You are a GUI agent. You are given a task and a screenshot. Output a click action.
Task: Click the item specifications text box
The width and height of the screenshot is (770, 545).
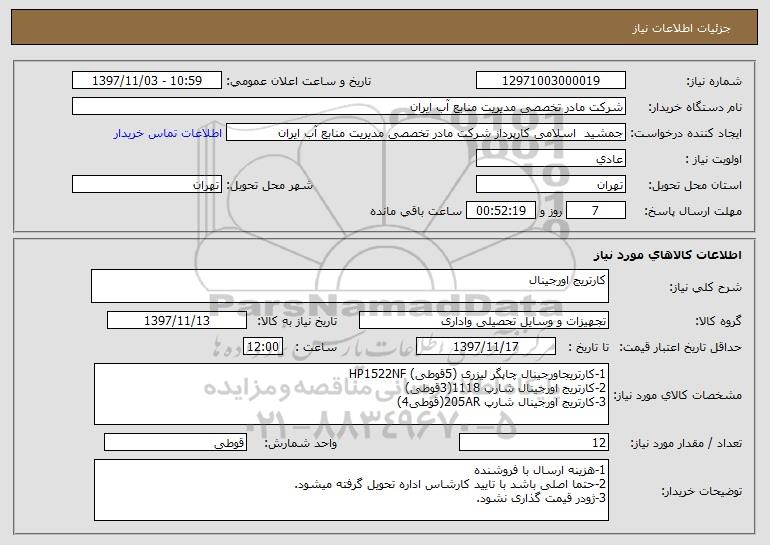point(351,394)
